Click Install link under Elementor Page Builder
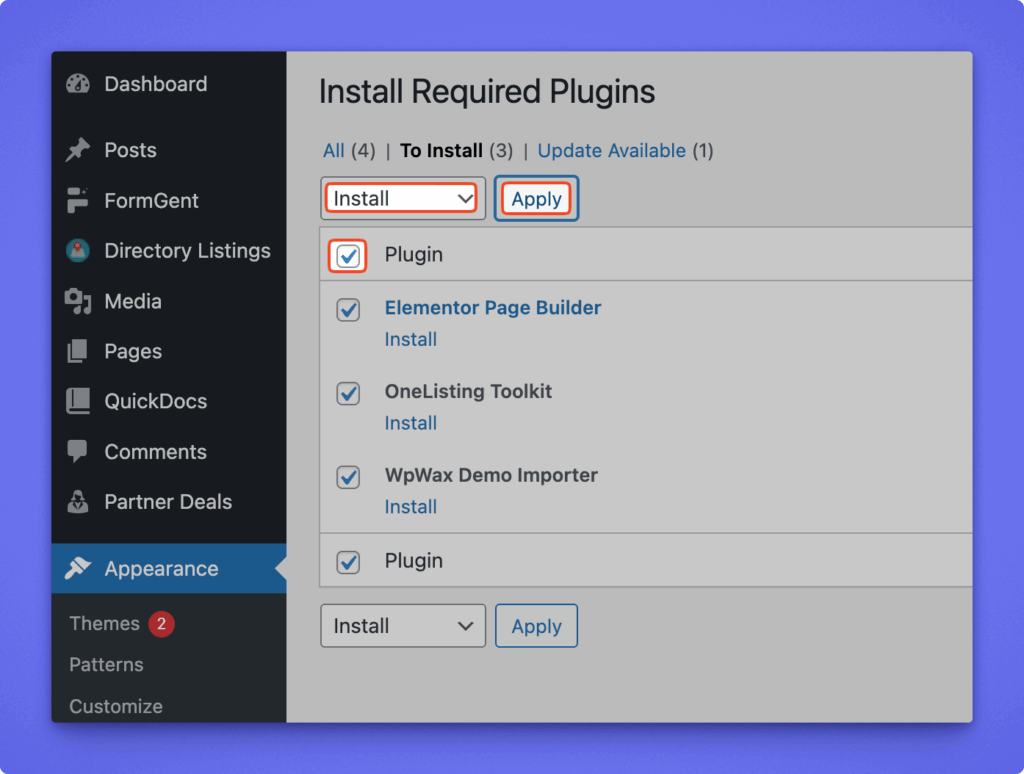The image size is (1024, 774). (410, 339)
